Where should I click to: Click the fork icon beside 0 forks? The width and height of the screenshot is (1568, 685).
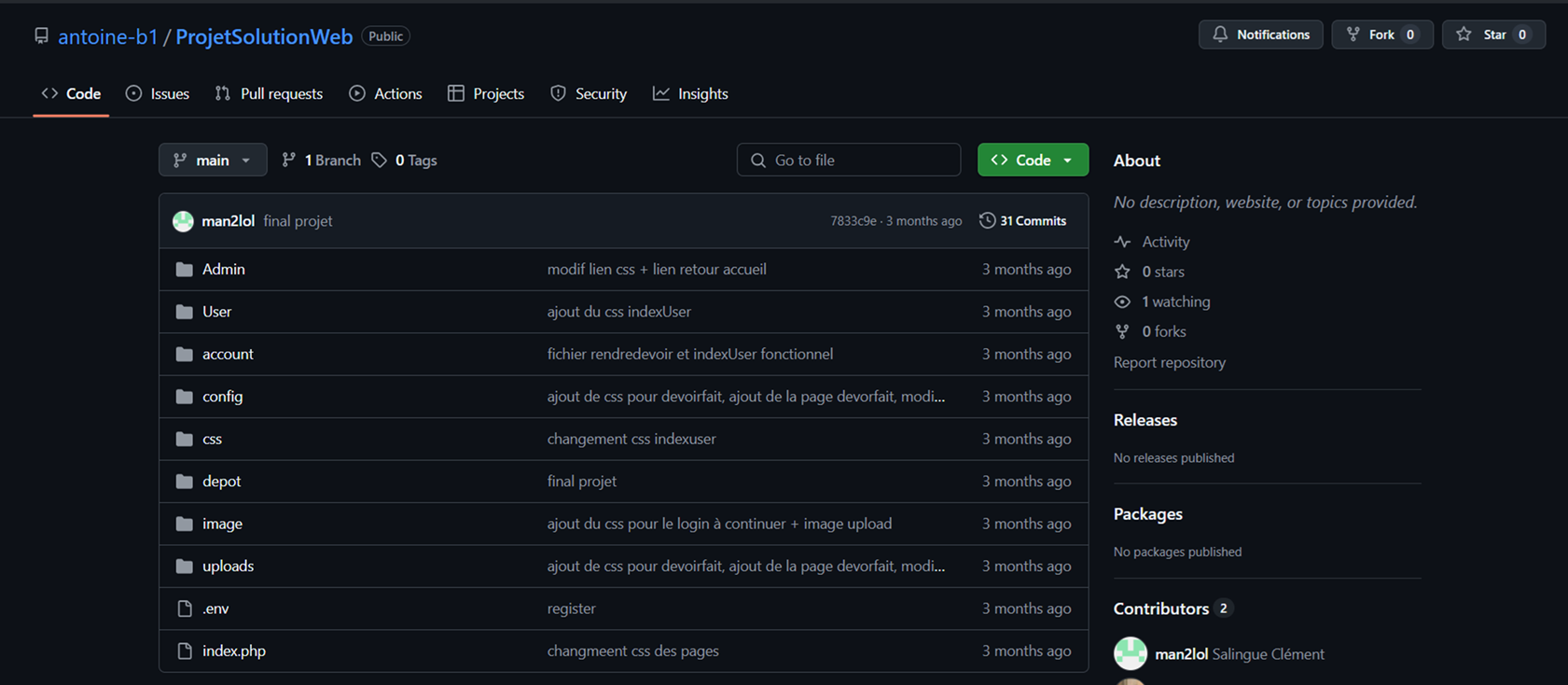point(1122,331)
